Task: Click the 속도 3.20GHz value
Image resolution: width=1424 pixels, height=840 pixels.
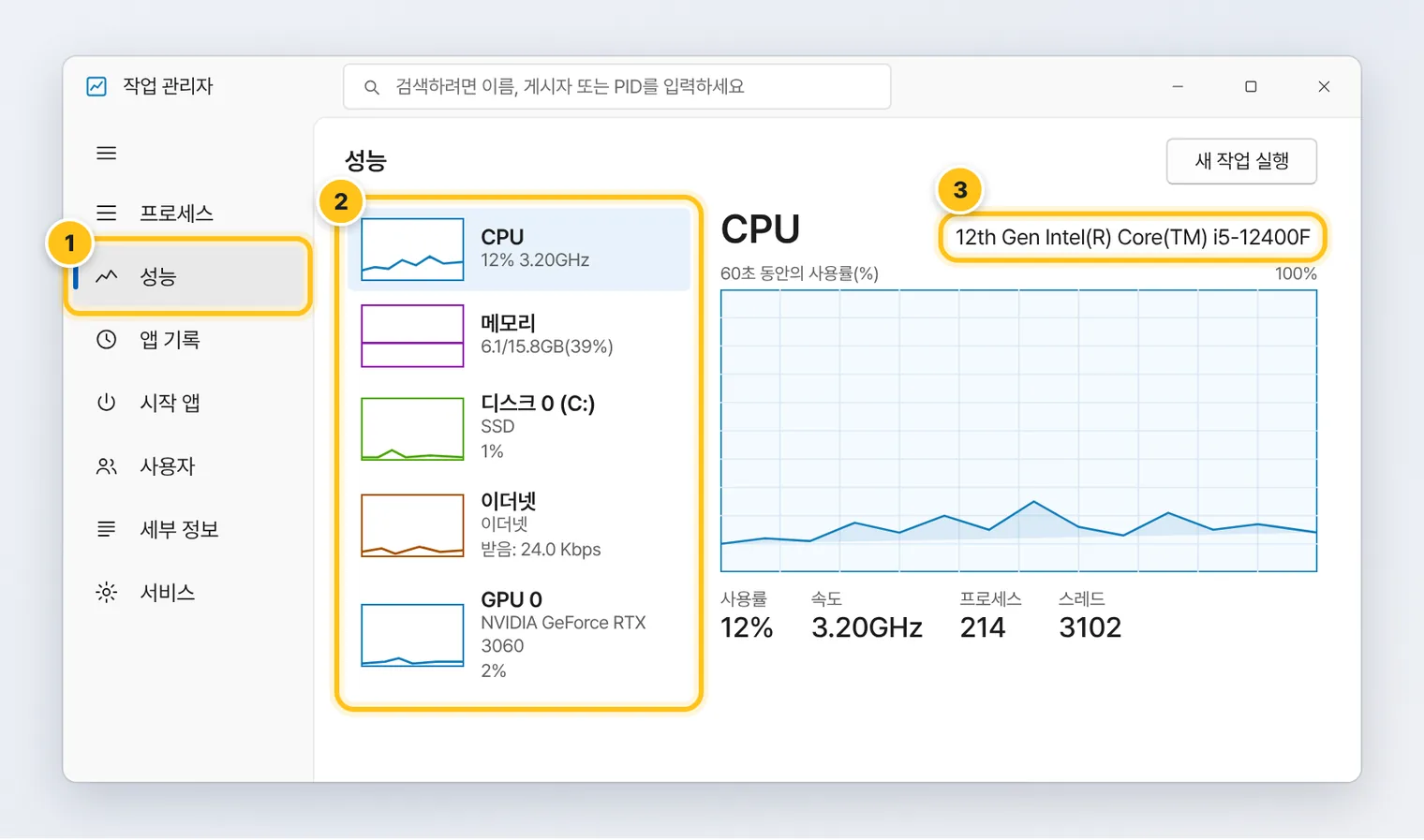Action: point(867,627)
